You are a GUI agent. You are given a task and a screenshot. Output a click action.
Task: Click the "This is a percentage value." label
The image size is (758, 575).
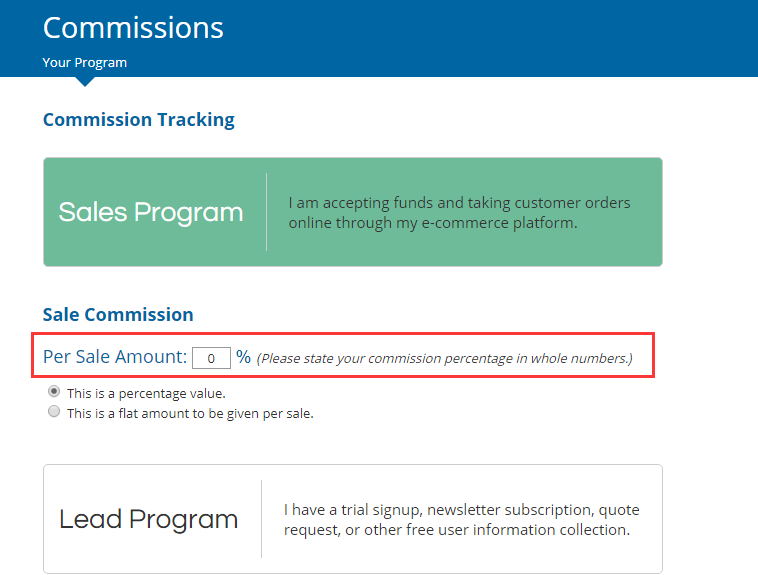point(146,393)
